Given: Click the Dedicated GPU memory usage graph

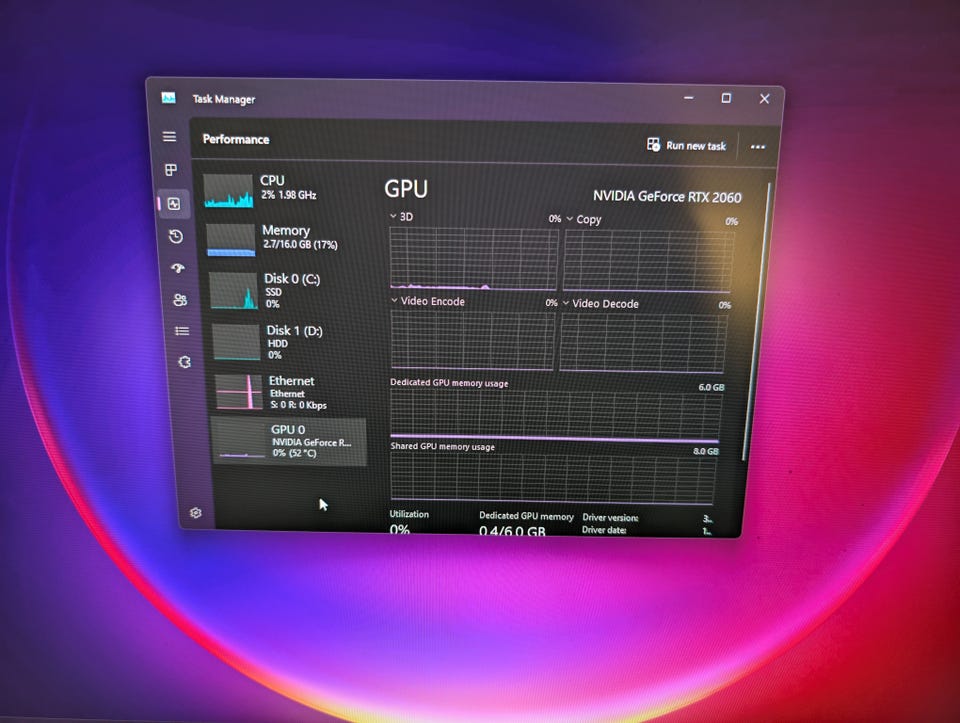Looking at the screenshot, I should point(555,416).
